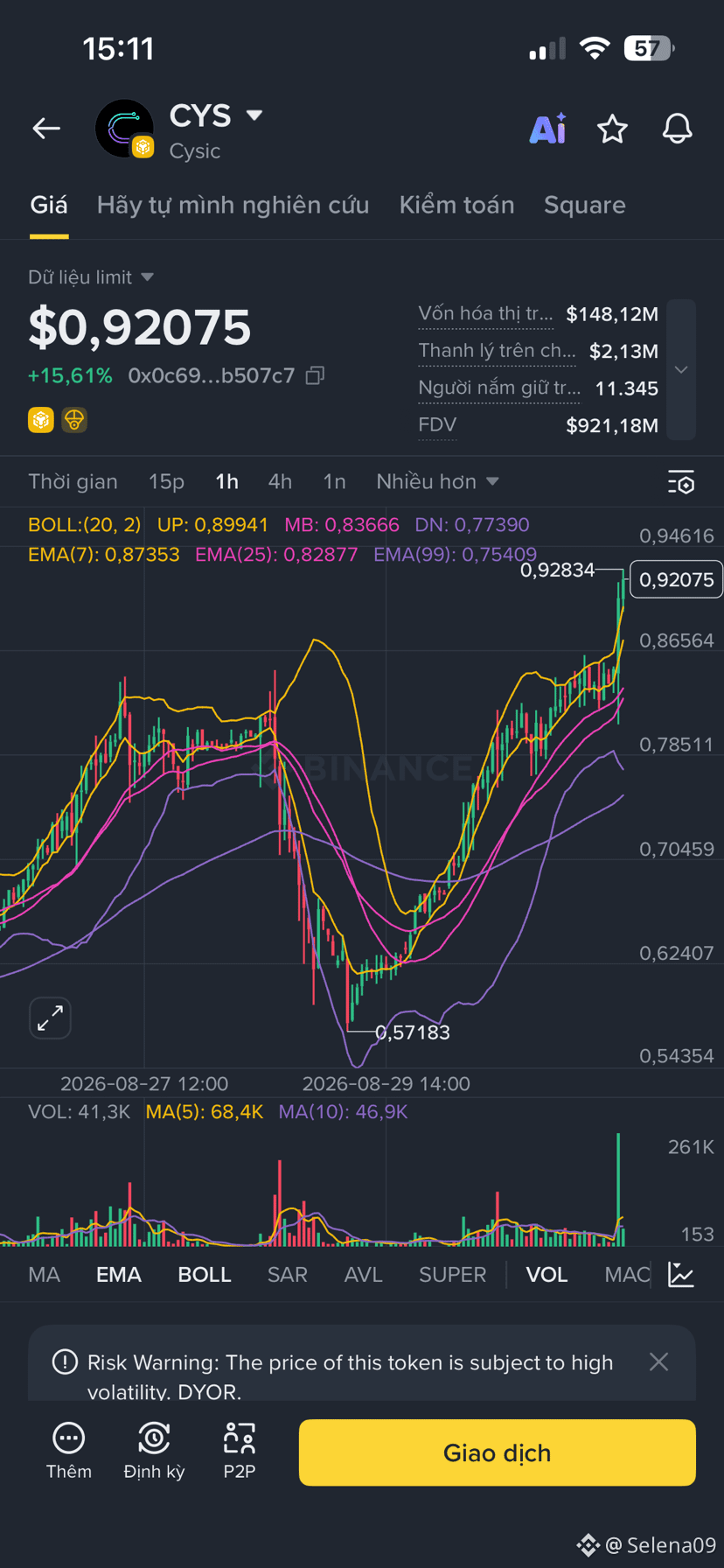The image size is (724, 1568).
Task: Tap the low price label 0,57183
Action: click(x=413, y=1032)
